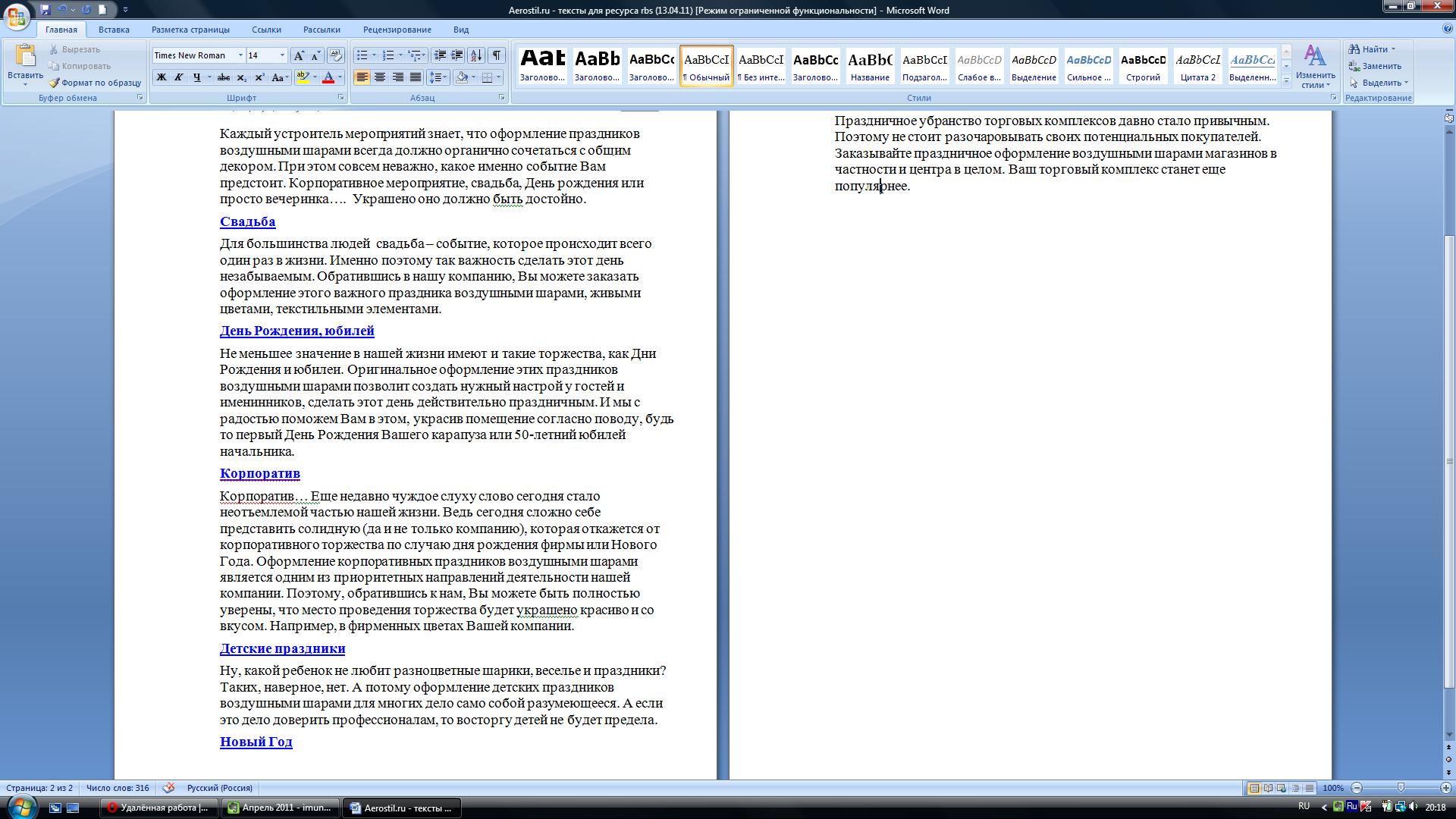Open the font name dropdown
This screenshot has width=1456, height=819.
point(240,55)
